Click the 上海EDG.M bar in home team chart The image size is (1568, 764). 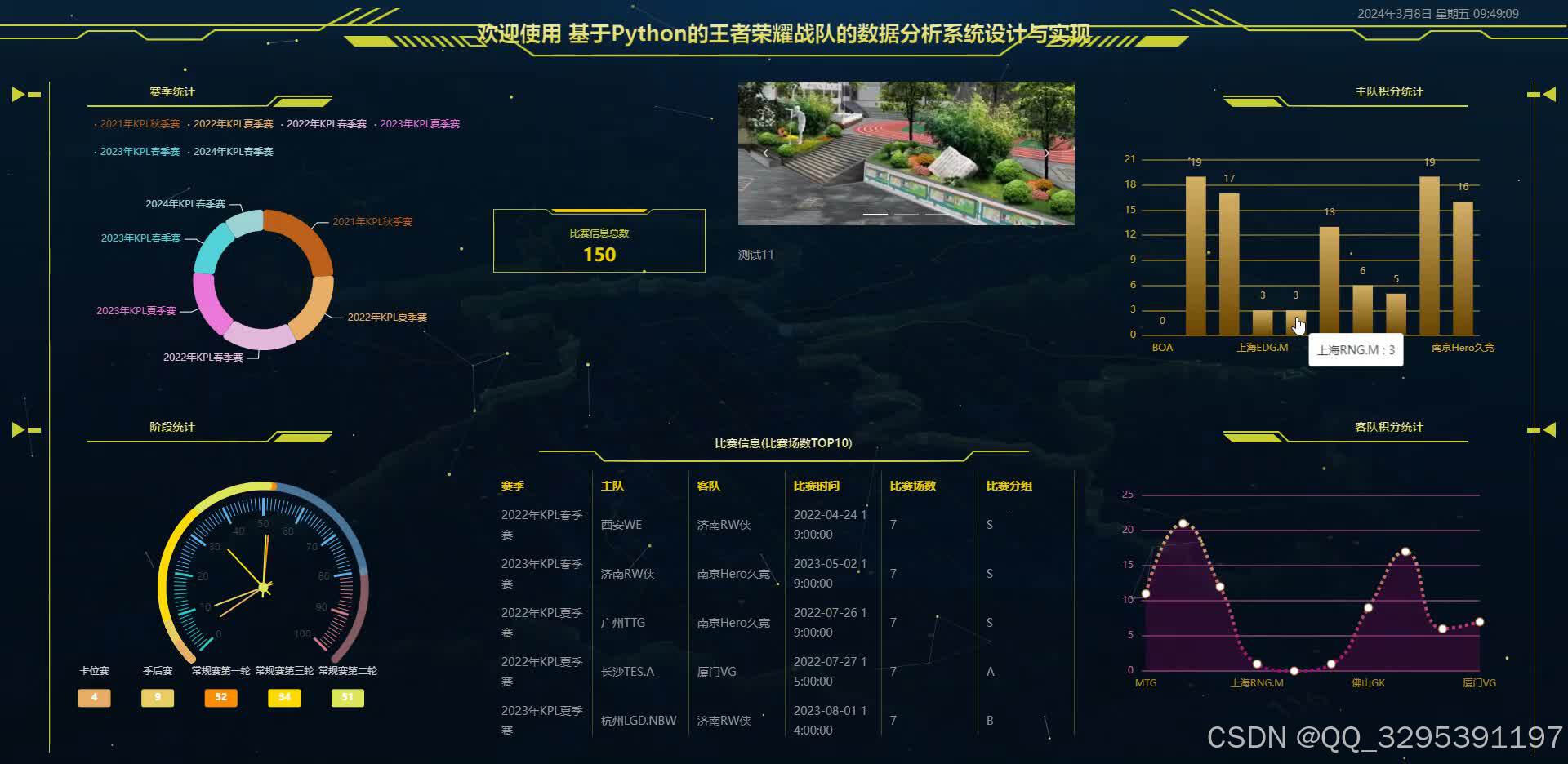(1263, 322)
